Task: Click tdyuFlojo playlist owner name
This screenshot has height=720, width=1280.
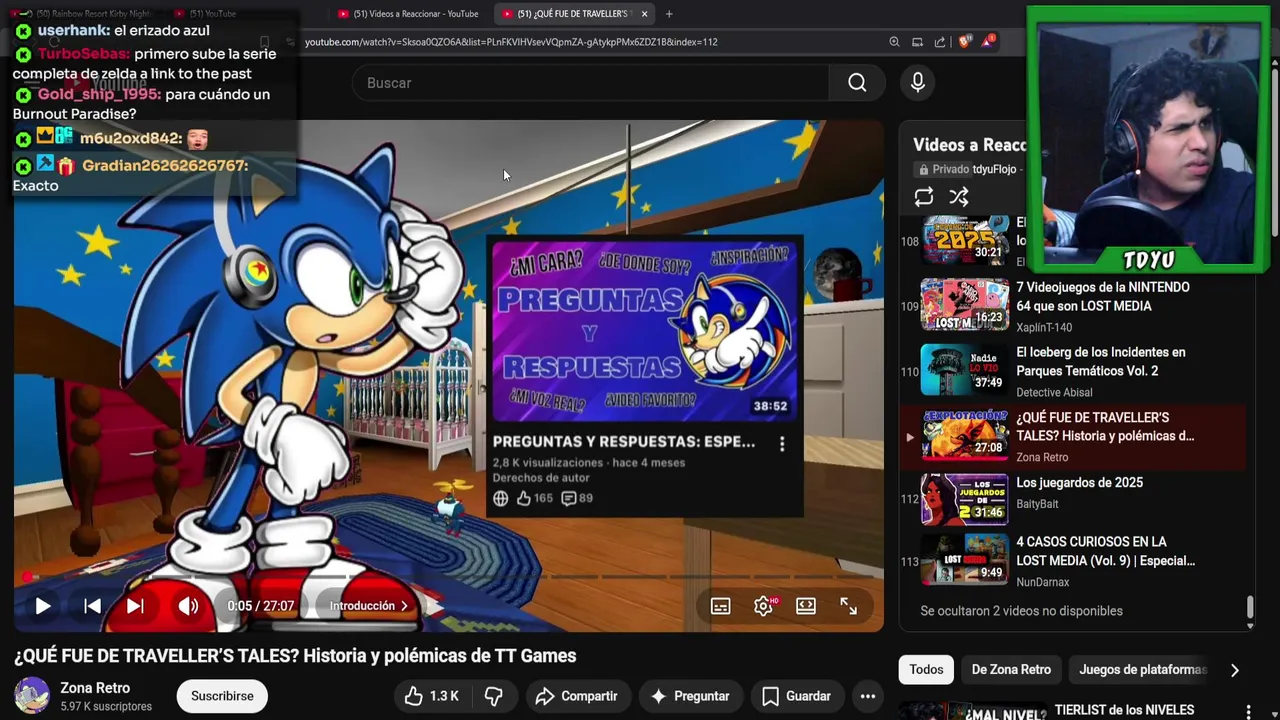Action: tap(994, 170)
